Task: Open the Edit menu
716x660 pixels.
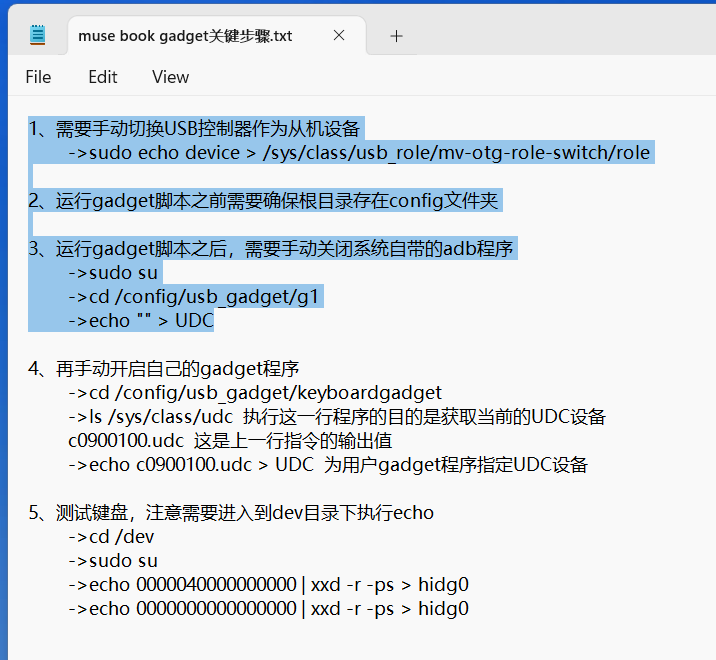Action: coord(103,77)
